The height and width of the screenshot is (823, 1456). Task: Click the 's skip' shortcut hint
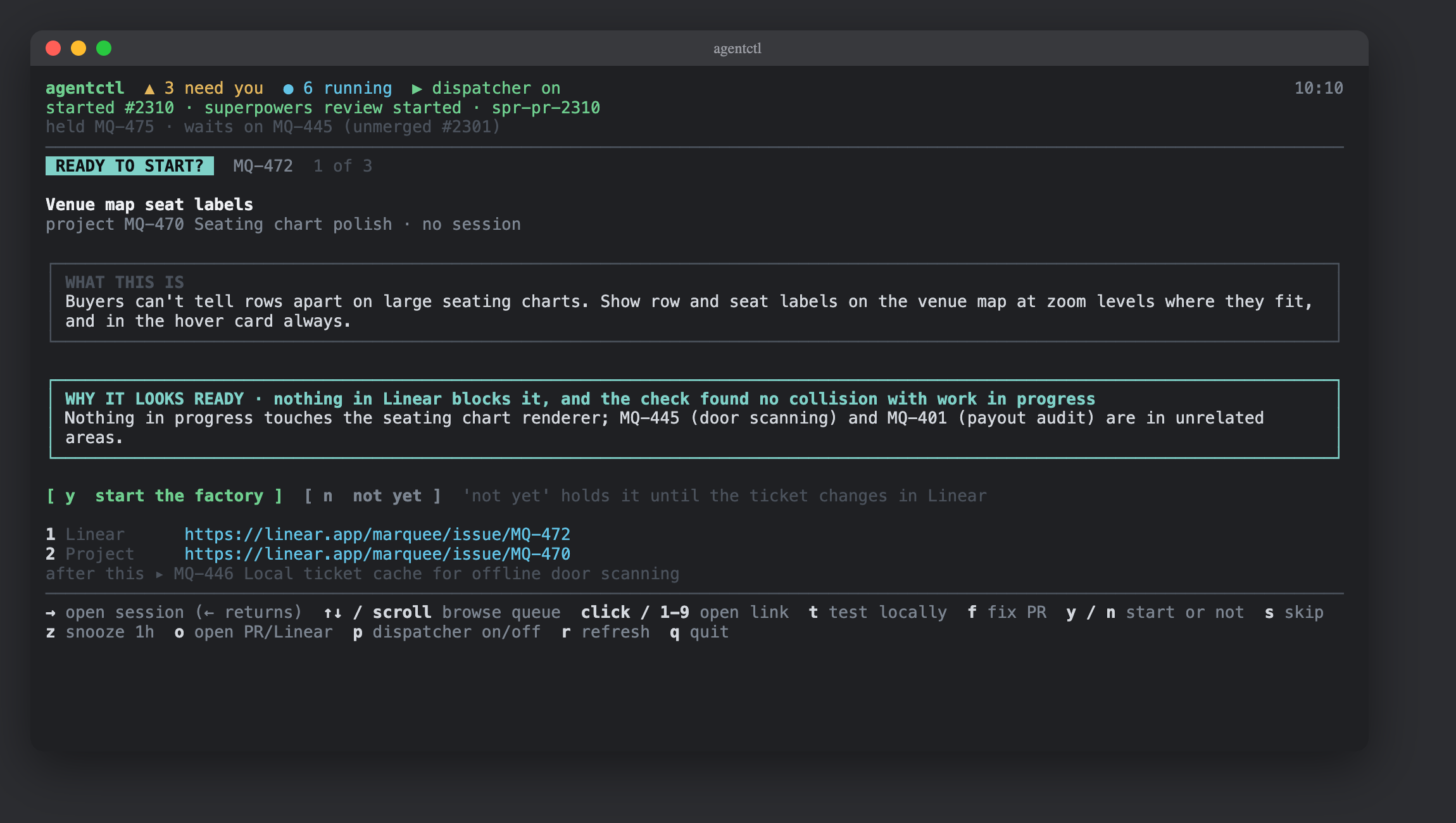pos(1294,612)
